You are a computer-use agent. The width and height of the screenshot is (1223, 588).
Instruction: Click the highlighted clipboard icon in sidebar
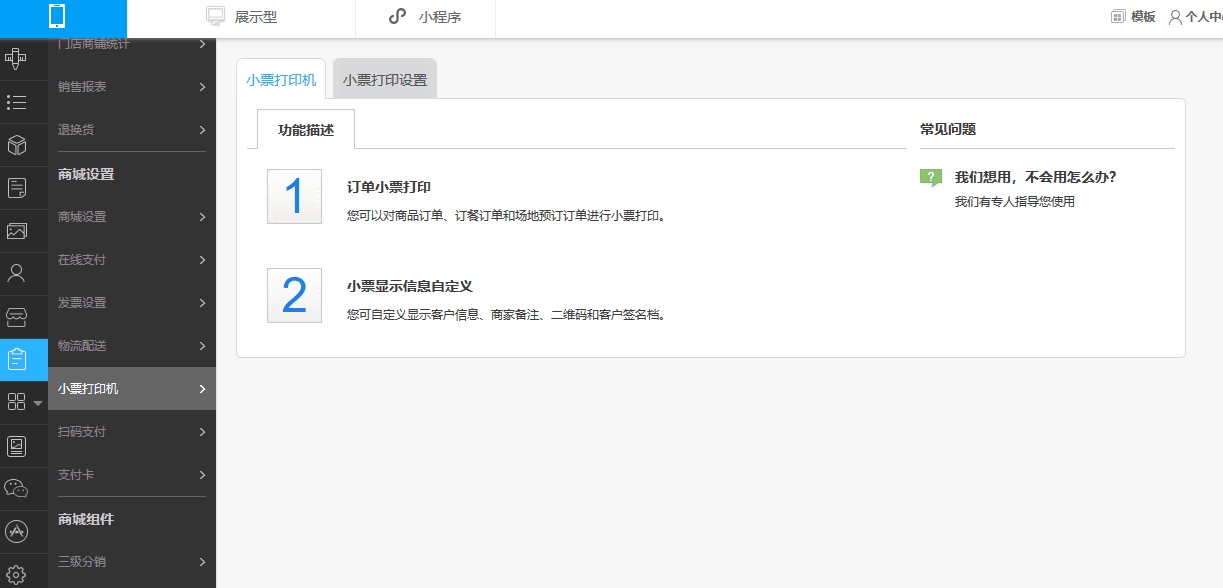coord(16,360)
